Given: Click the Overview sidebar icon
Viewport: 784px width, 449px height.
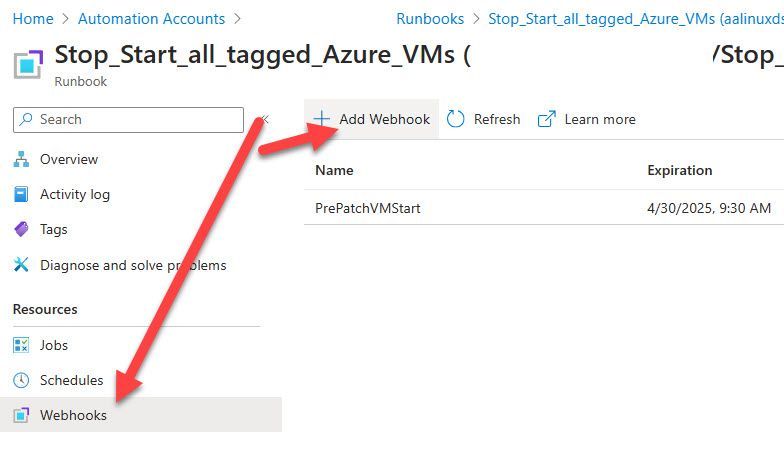Looking at the screenshot, I should click(21, 159).
